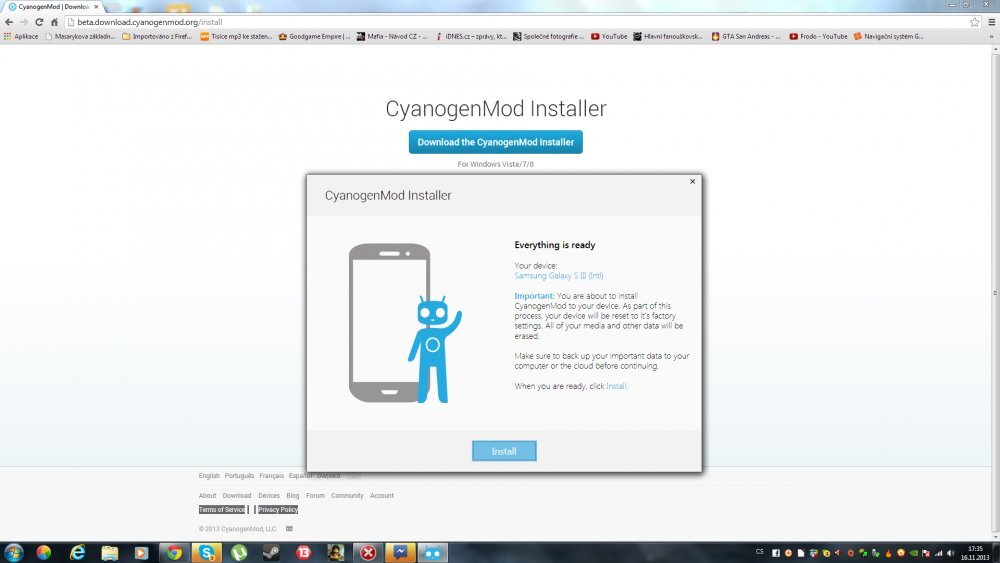Open the browser home page
Screen dimensions: 1000x563
tap(54, 22)
